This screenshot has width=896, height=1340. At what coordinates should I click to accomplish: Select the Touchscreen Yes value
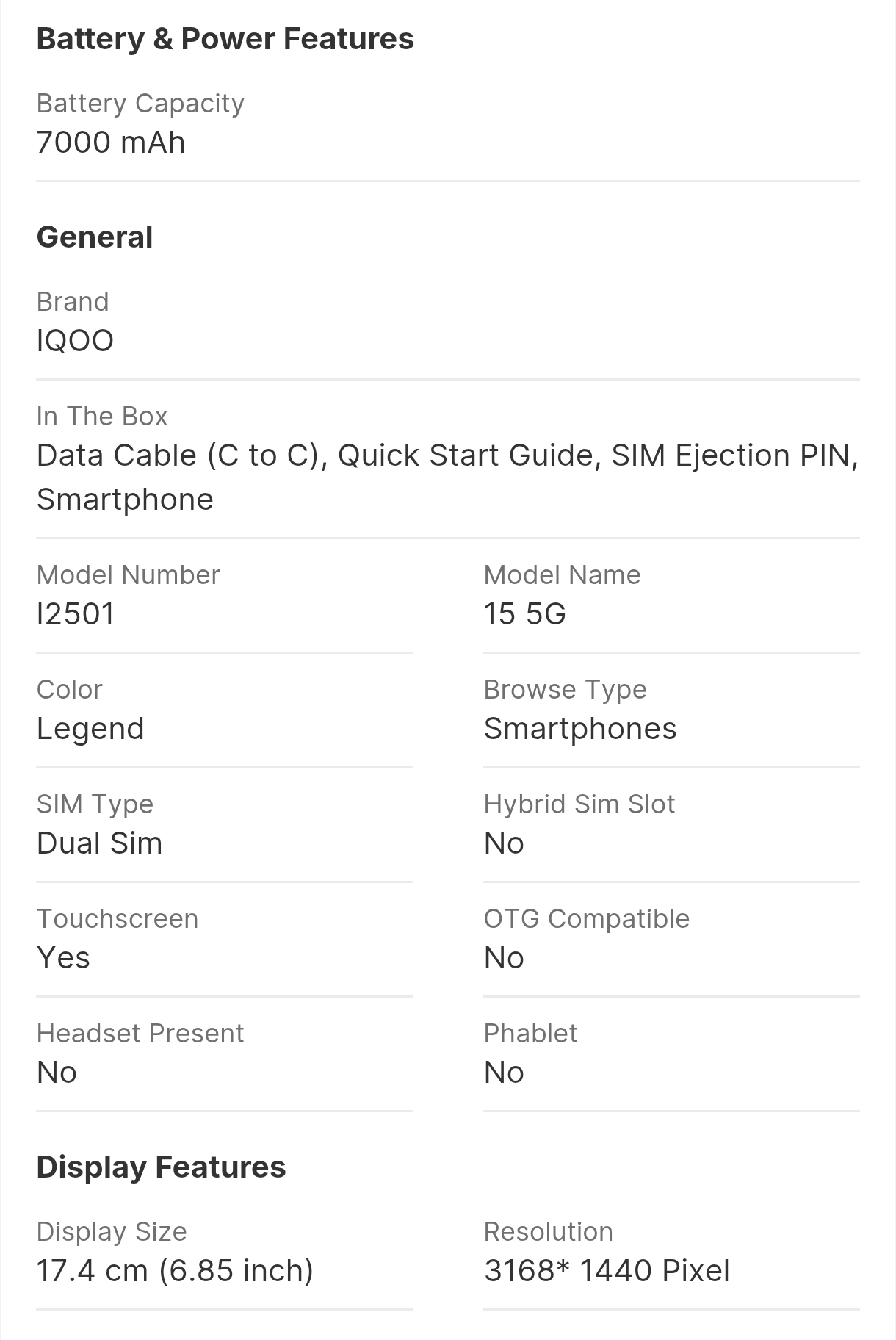pos(63,958)
